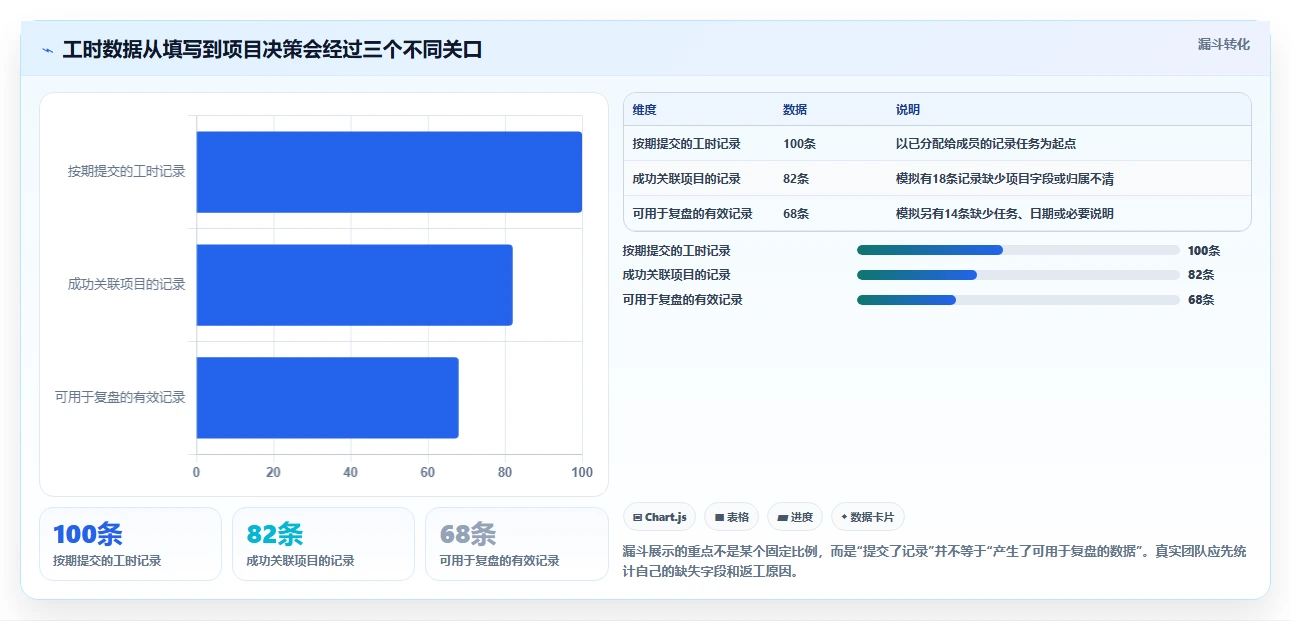Screen dimensions: 1291x621
Task: Click description 模拟另有14条缺少任务、日期或必要说明
Action: click(1005, 214)
